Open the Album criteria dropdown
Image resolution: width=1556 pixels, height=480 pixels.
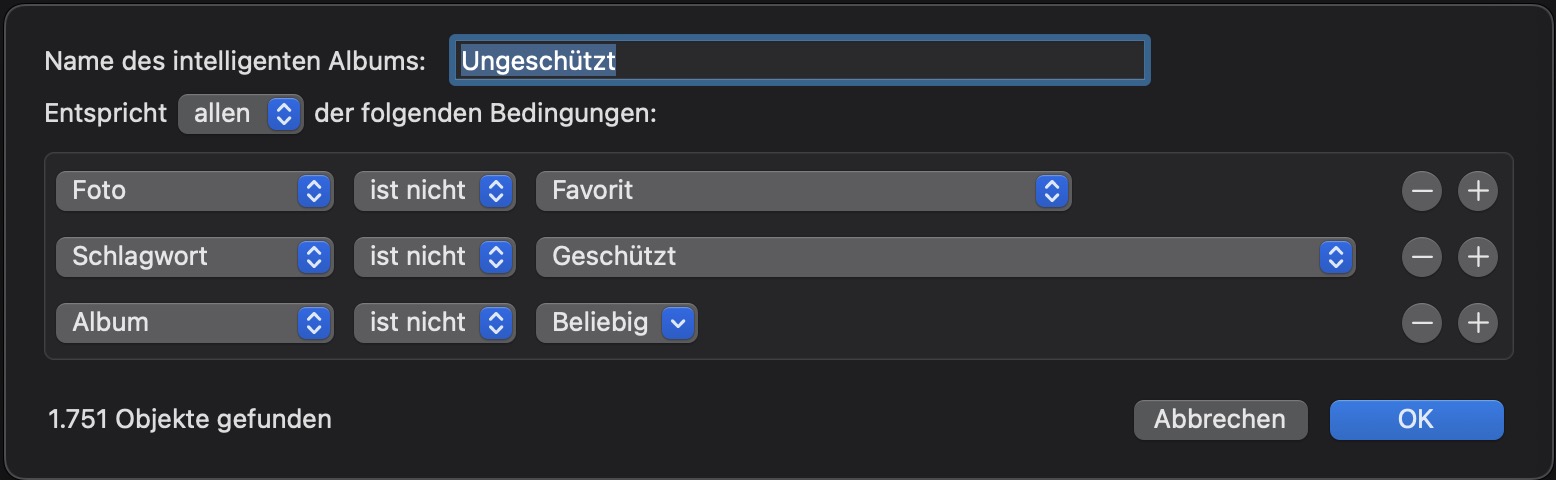(x=194, y=323)
